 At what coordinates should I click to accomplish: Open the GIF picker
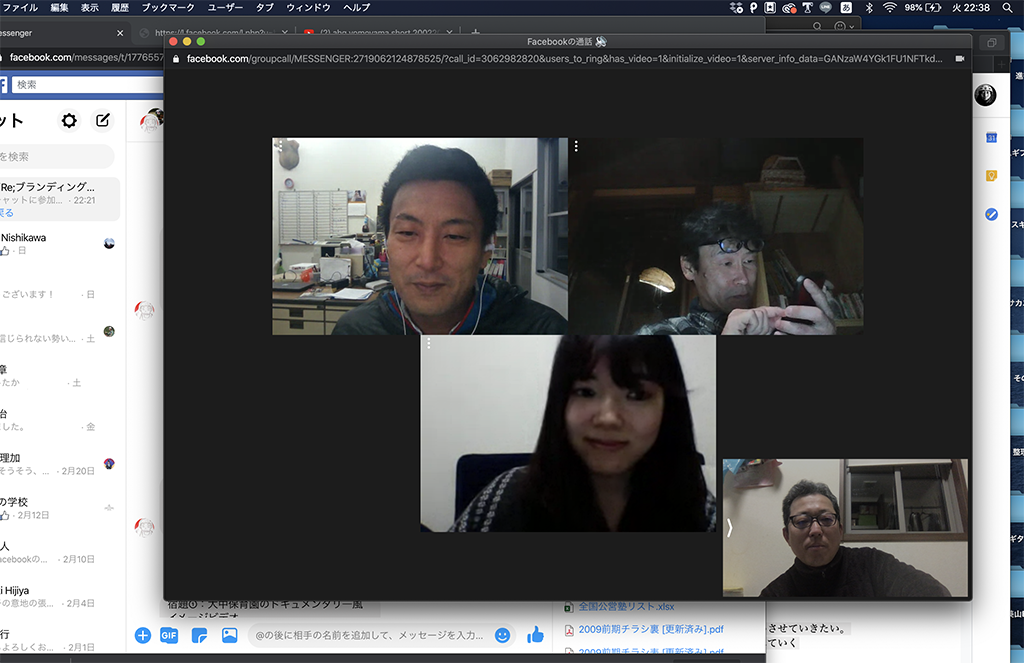pyautogui.click(x=169, y=635)
